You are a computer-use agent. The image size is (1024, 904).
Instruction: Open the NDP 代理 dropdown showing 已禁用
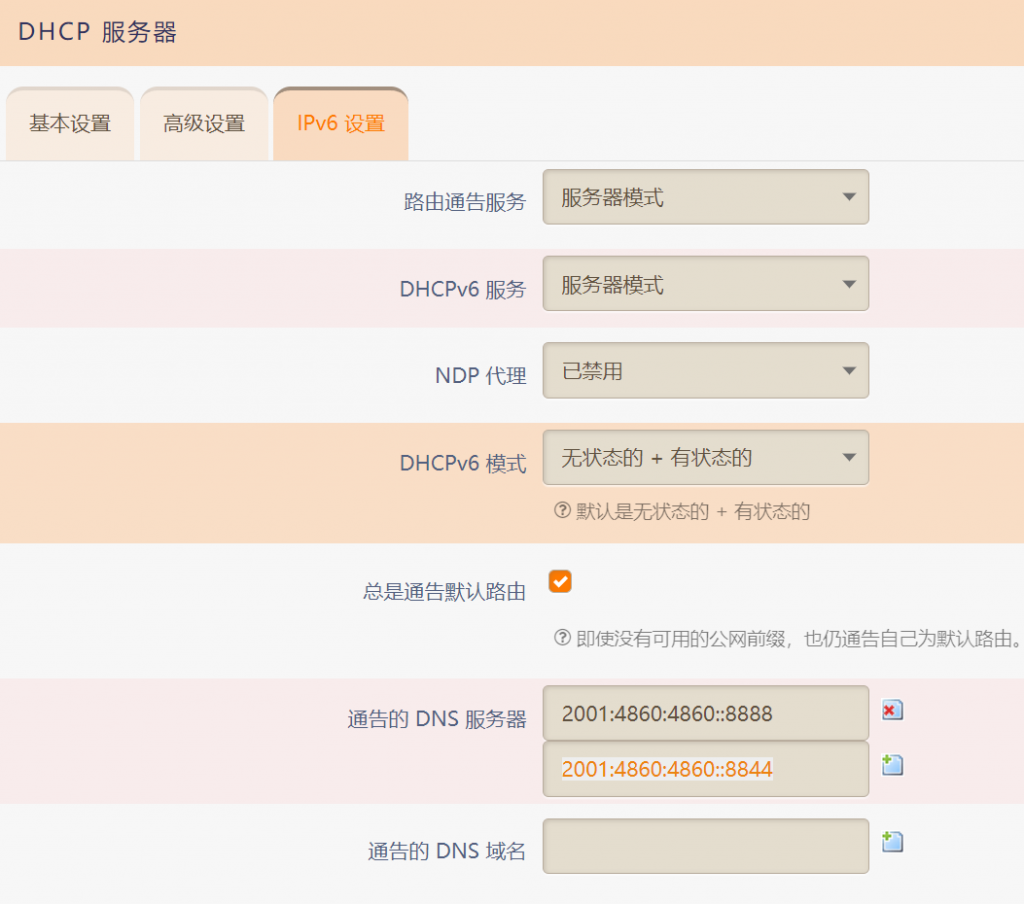[x=705, y=371]
